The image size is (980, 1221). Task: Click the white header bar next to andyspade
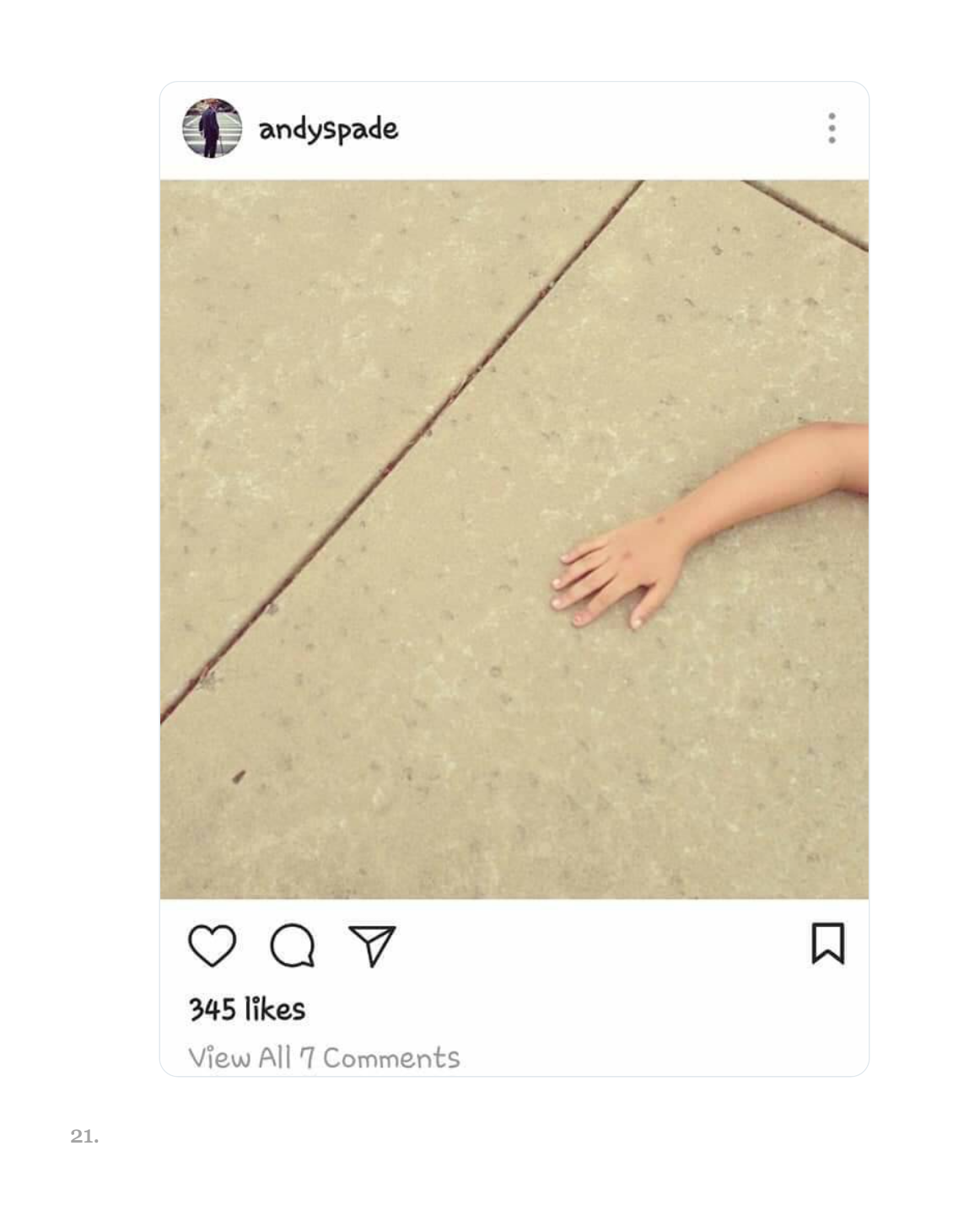coord(607,130)
